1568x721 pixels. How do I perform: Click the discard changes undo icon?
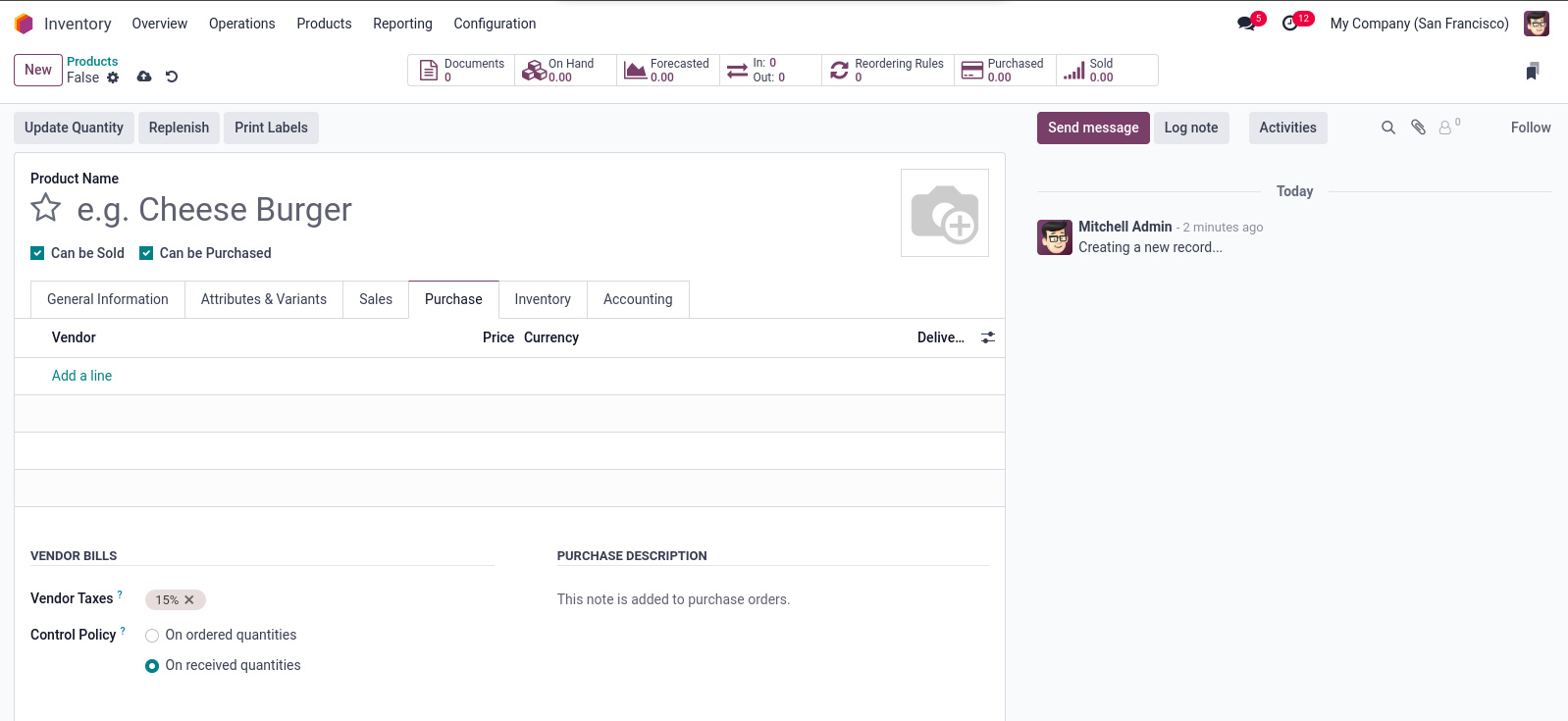pyautogui.click(x=172, y=77)
